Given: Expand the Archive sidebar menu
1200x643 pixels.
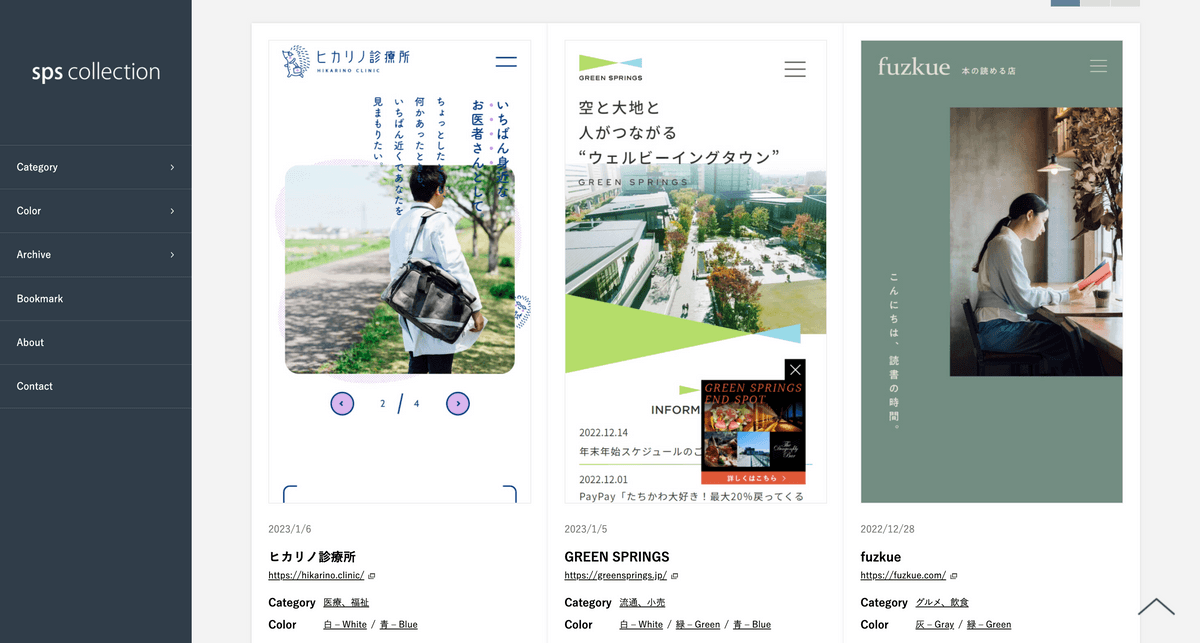Looking at the screenshot, I should (x=95, y=255).
